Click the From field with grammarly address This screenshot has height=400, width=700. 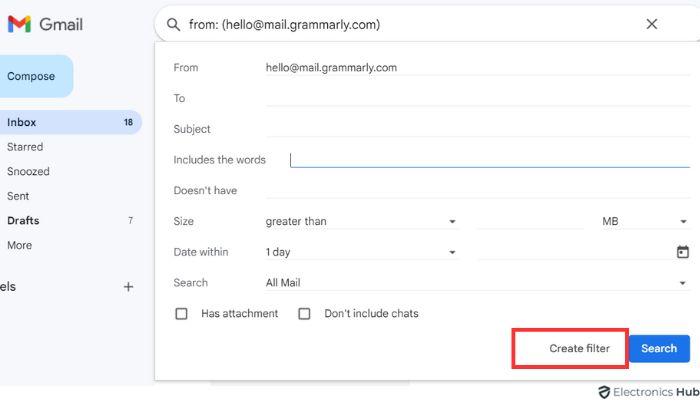click(477, 68)
